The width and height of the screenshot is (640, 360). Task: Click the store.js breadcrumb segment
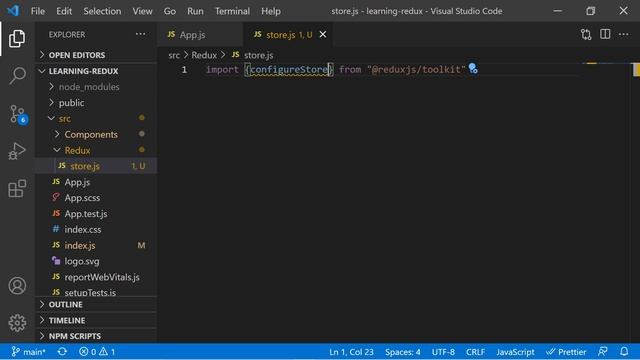pyautogui.click(x=253, y=55)
